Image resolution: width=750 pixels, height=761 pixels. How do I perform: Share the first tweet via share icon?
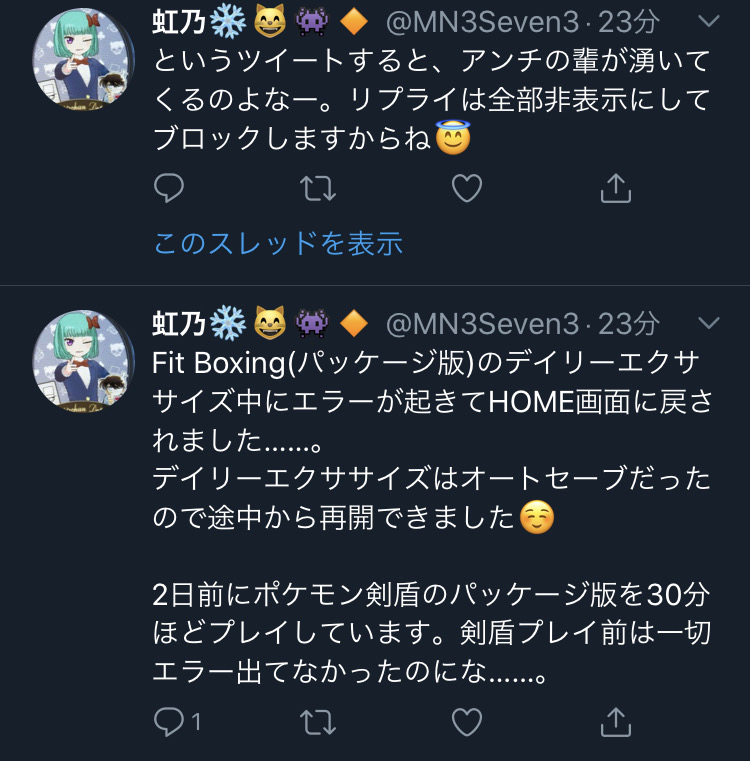616,188
